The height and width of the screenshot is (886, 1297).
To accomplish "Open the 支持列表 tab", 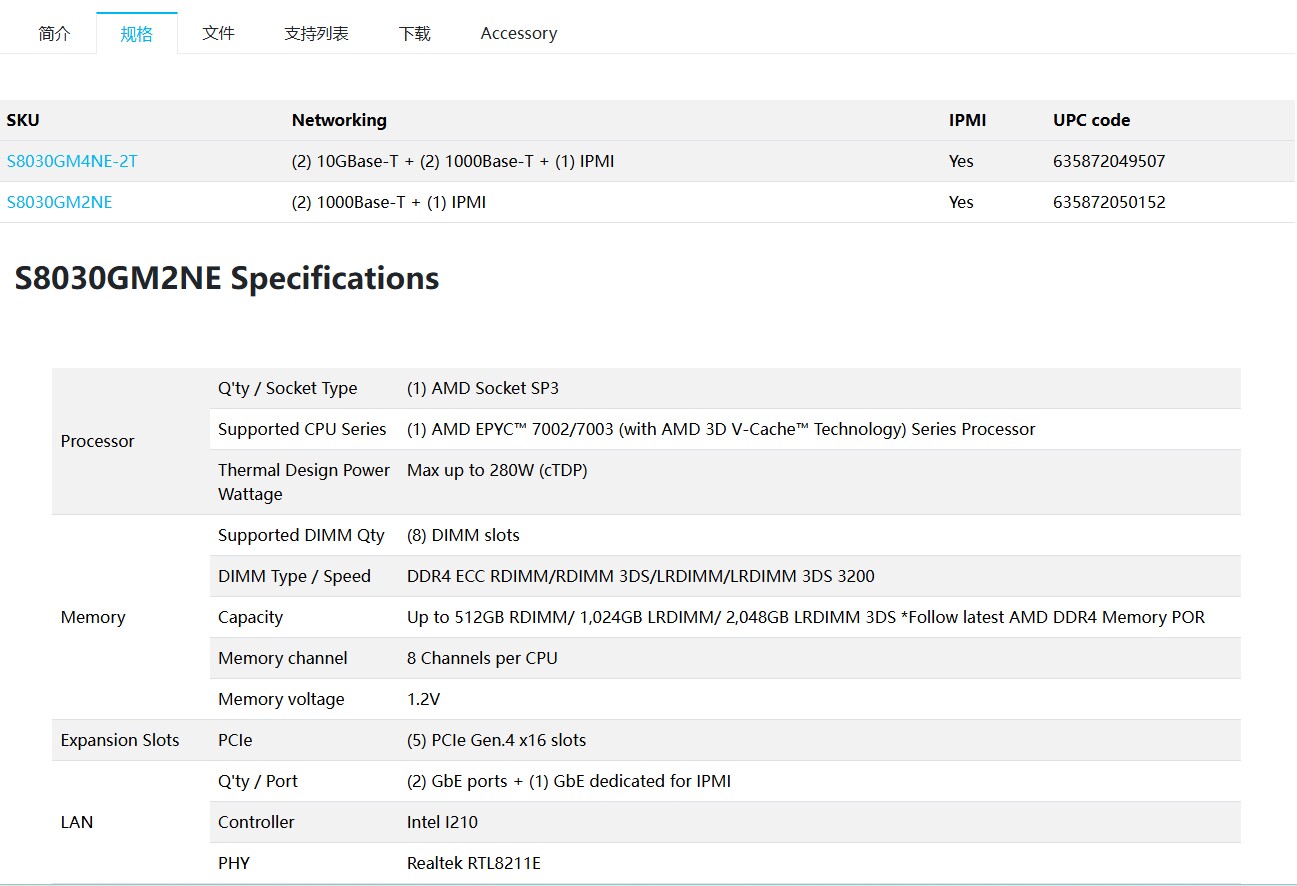I will coord(316,33).
